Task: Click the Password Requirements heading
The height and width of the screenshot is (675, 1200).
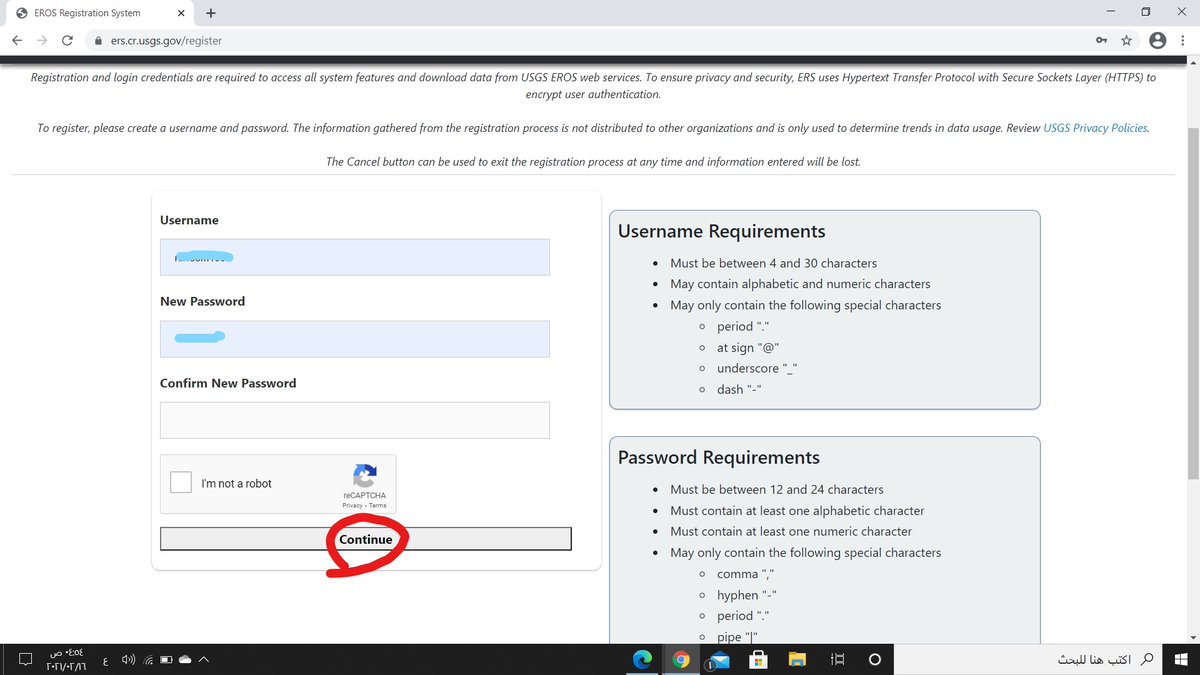Action: click(x=719, y=457)
